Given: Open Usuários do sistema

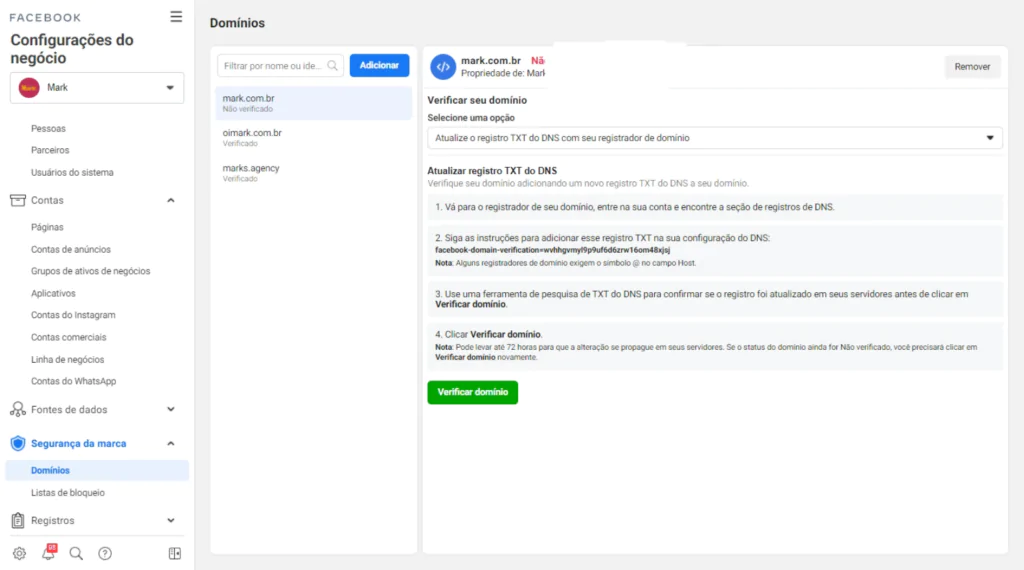Looking at the screenshot, I should pos(72,172).
